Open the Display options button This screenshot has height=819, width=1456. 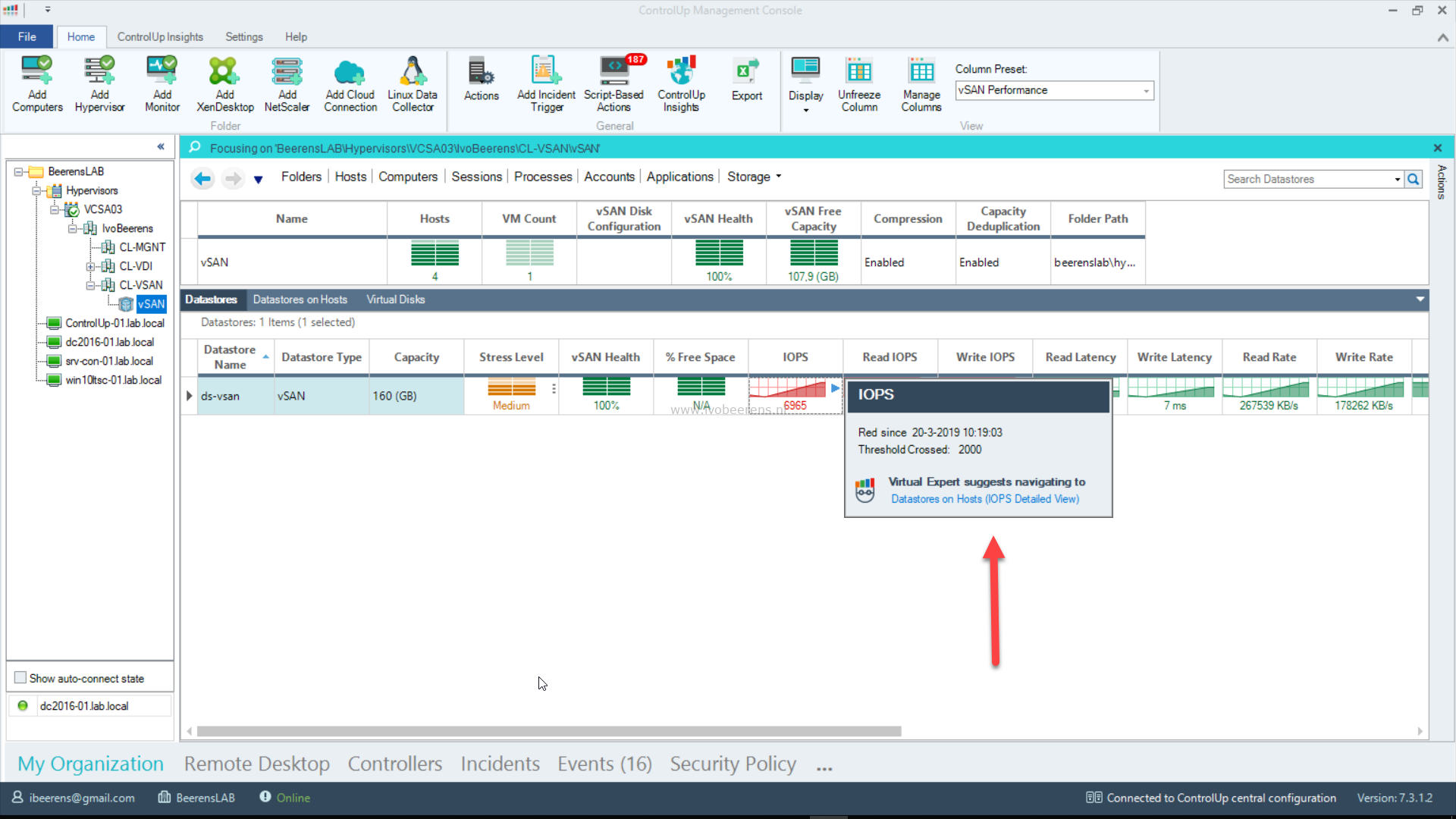[x=805, y=84]
